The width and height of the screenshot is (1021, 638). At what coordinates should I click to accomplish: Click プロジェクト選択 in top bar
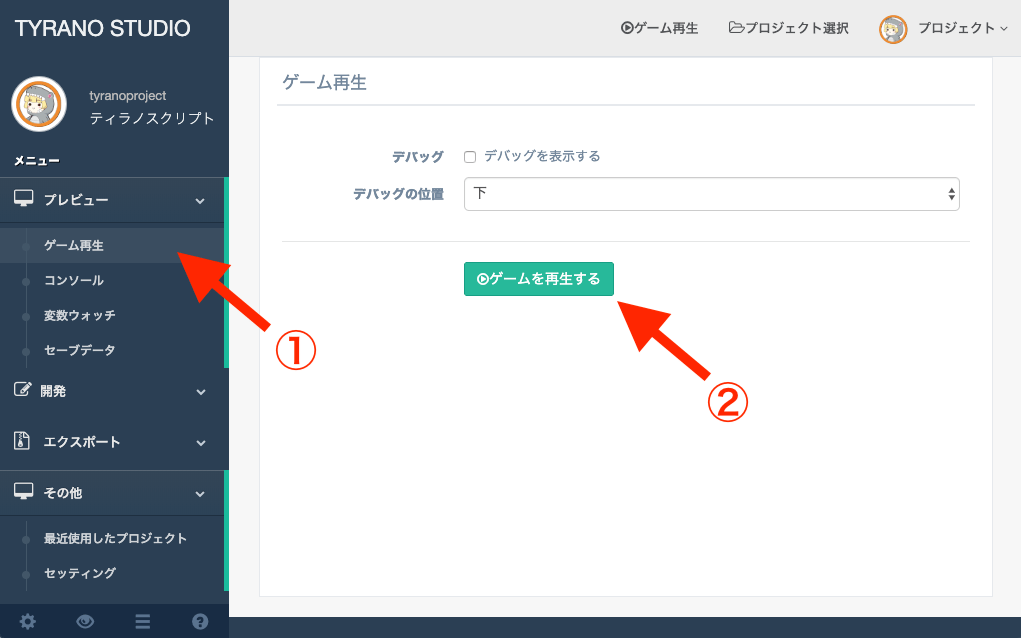click(789, 28)
